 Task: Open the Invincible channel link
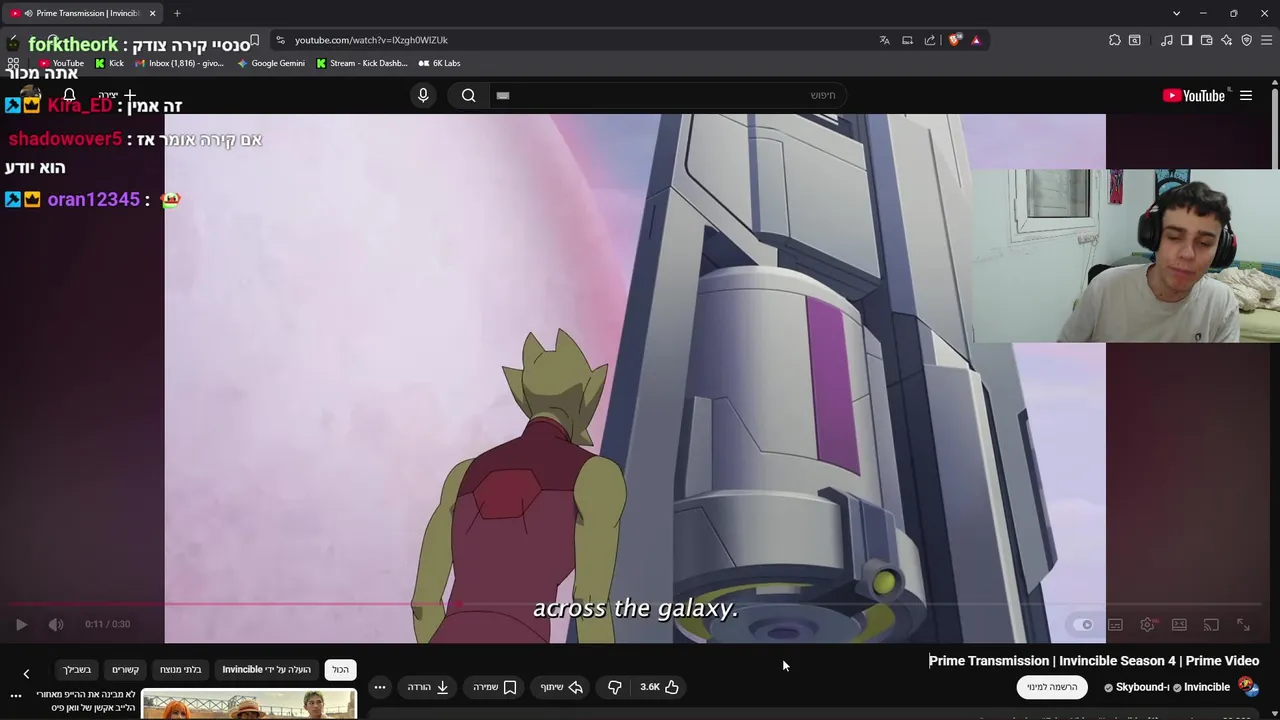1207,687
